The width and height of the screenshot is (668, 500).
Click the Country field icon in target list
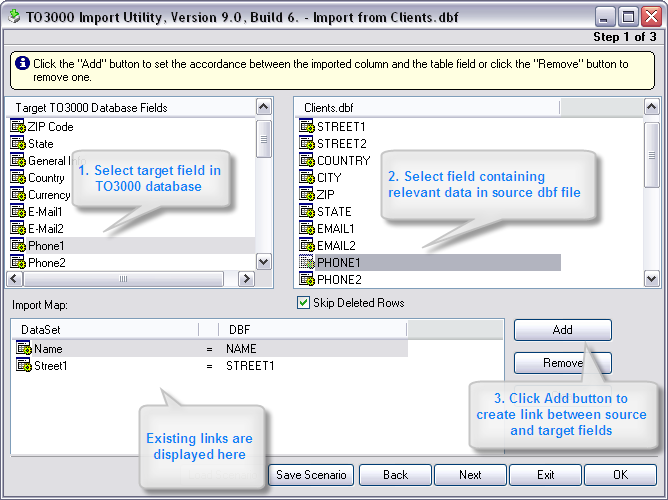pos(18,178)
